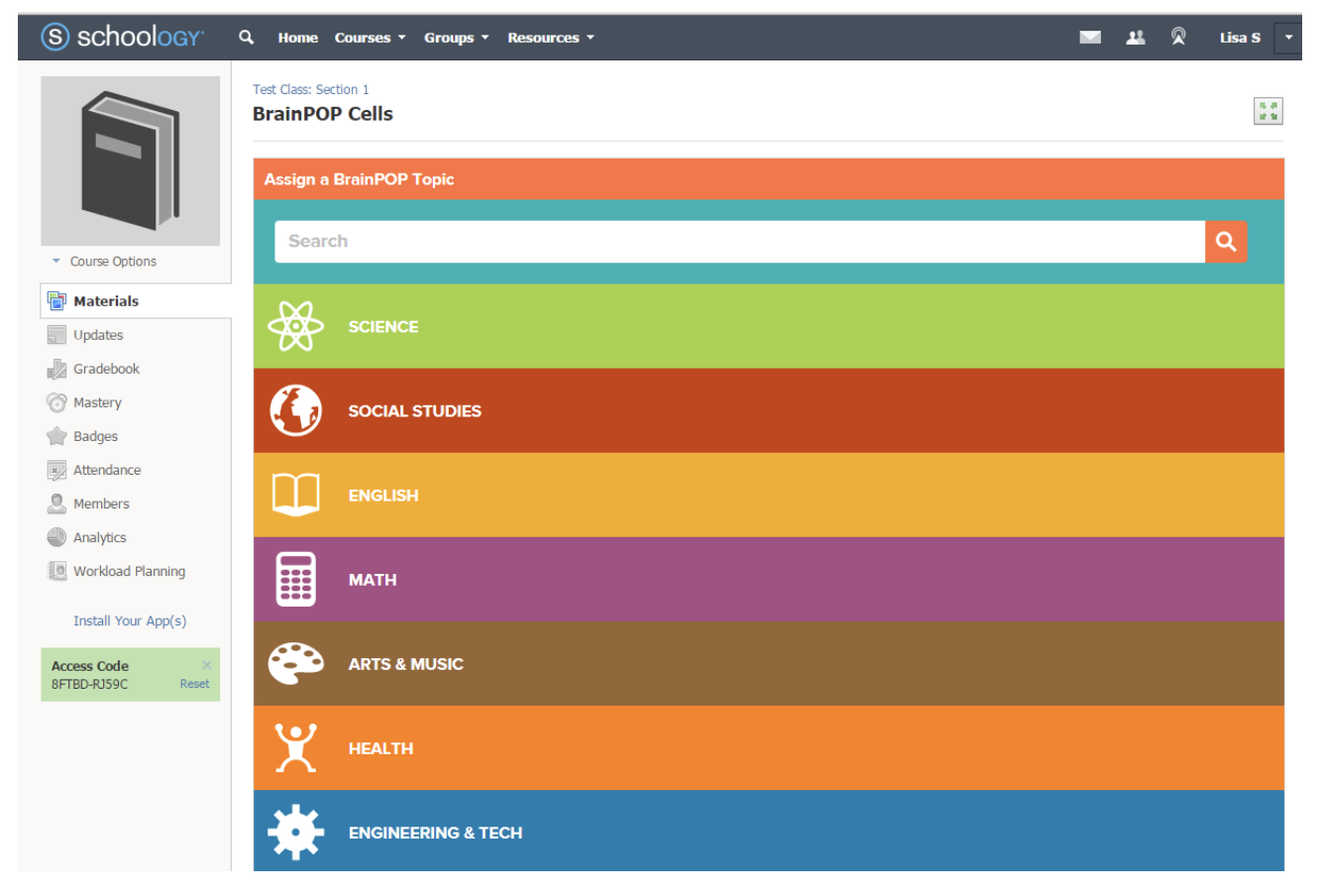The height and width of the screenshot is (896, 1324).
Task: Select the Science atom icon
Action: (x=295, y=327)
